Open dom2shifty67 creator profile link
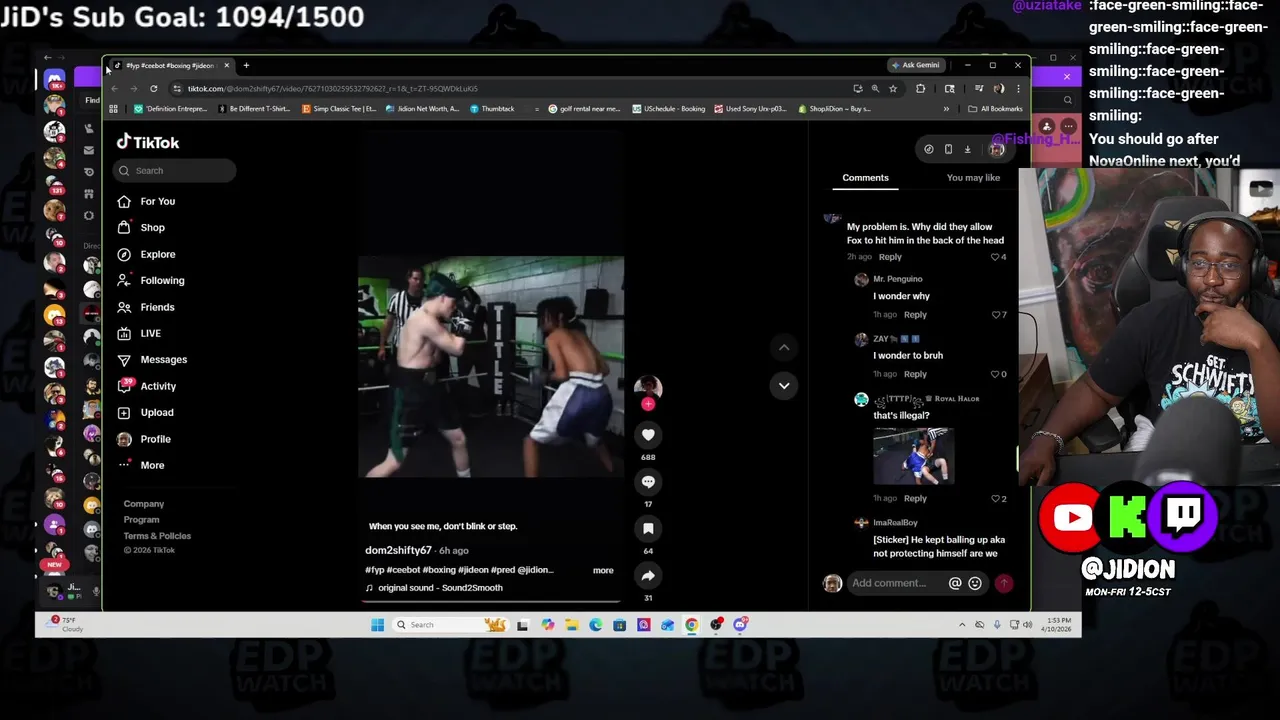The width and height of the screenshot is (1280, 720). (398, 550)
